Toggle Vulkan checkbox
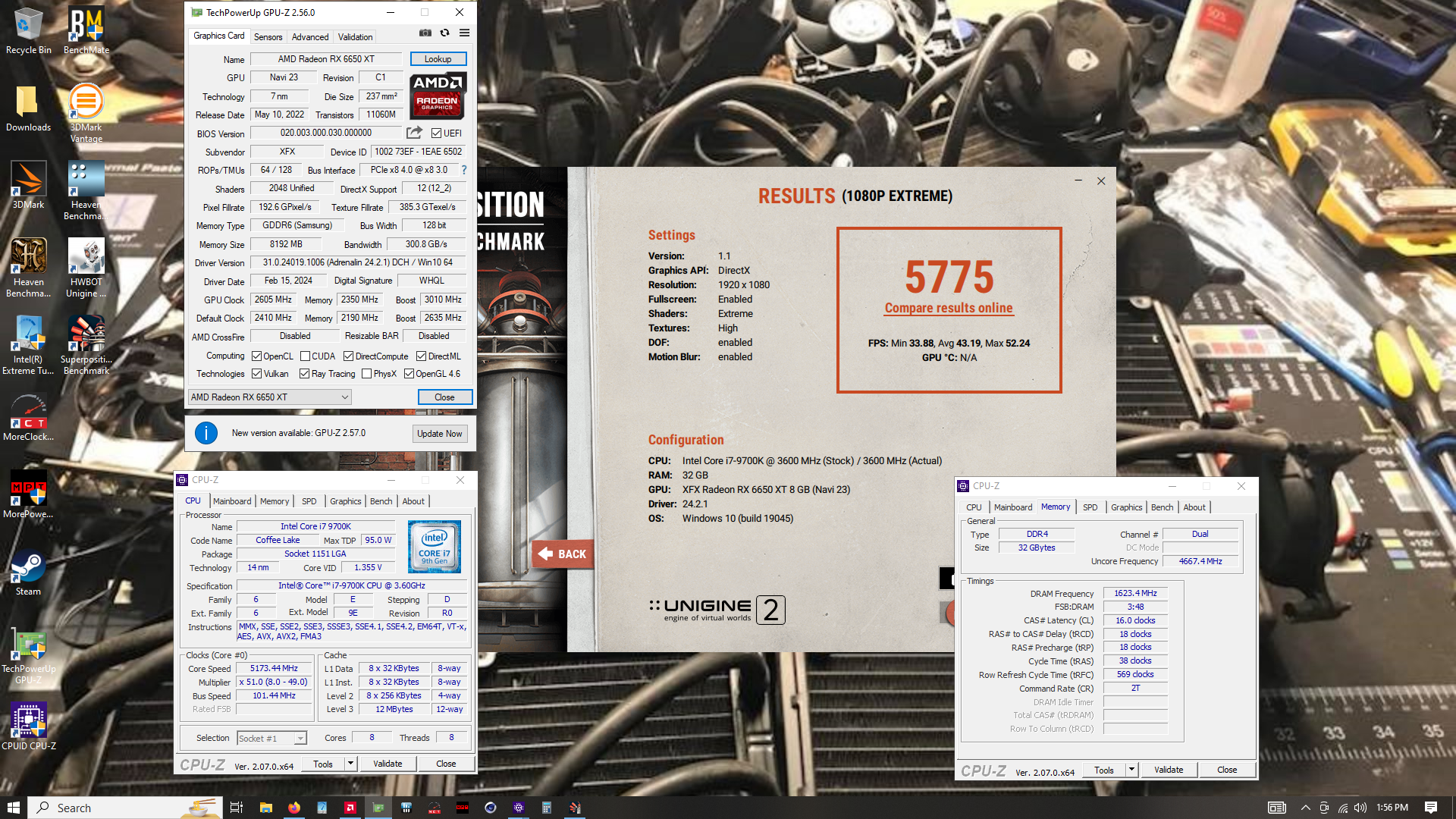 pos(256,374)
